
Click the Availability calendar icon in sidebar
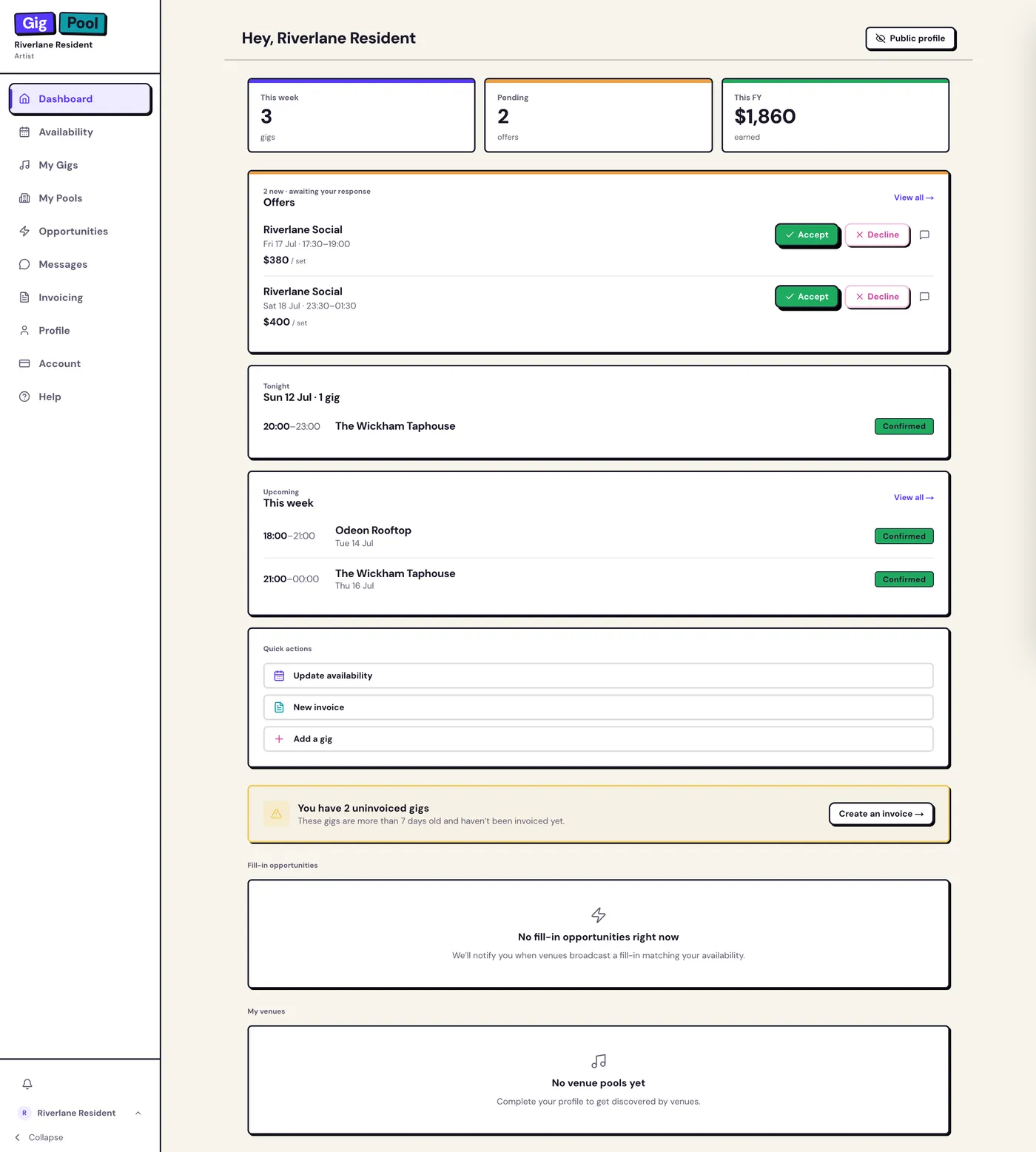tap(24, 132)
